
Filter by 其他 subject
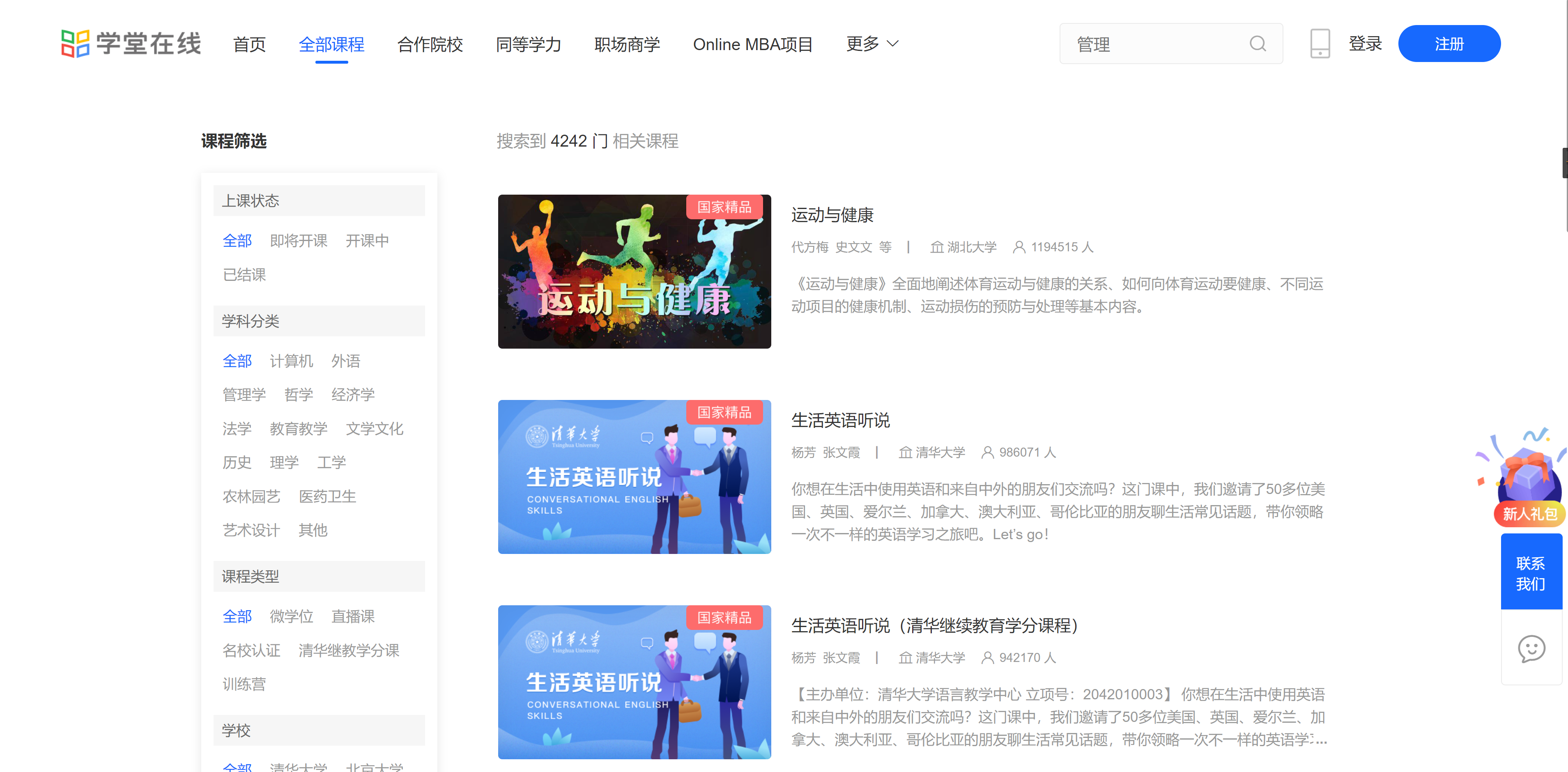313,530
